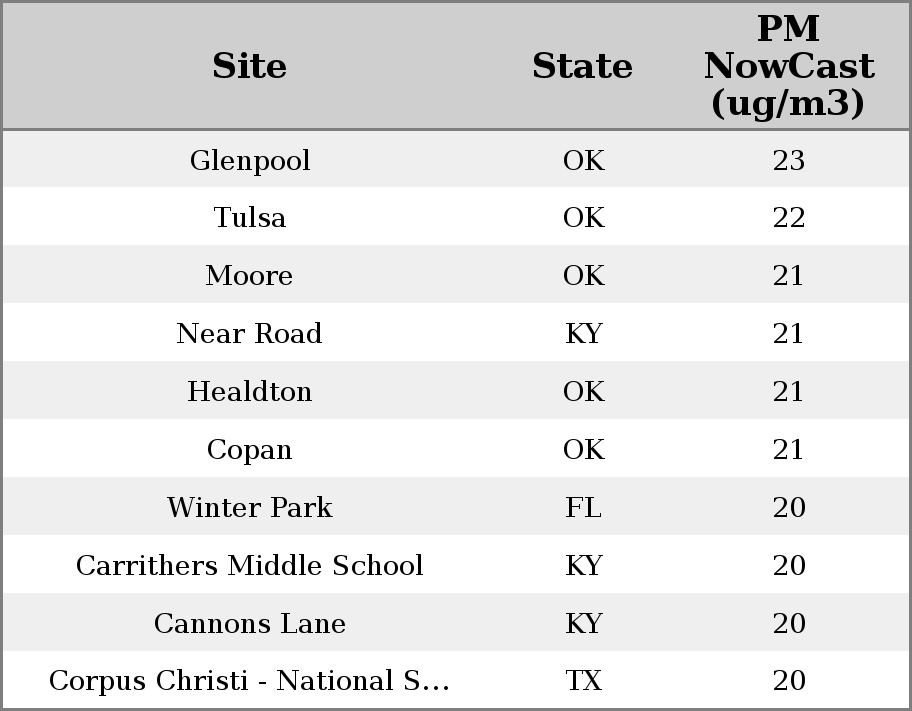This screenshot has height=711, width=912.
Task: Select the PM value 22 for Tulsa
Action: click(x=788, y=218)
